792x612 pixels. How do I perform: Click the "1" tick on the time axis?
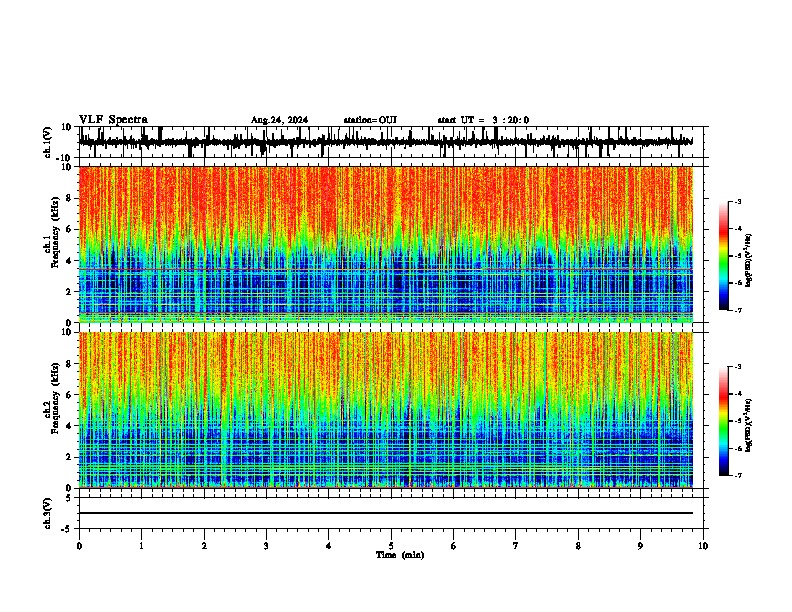pos(141,546)
